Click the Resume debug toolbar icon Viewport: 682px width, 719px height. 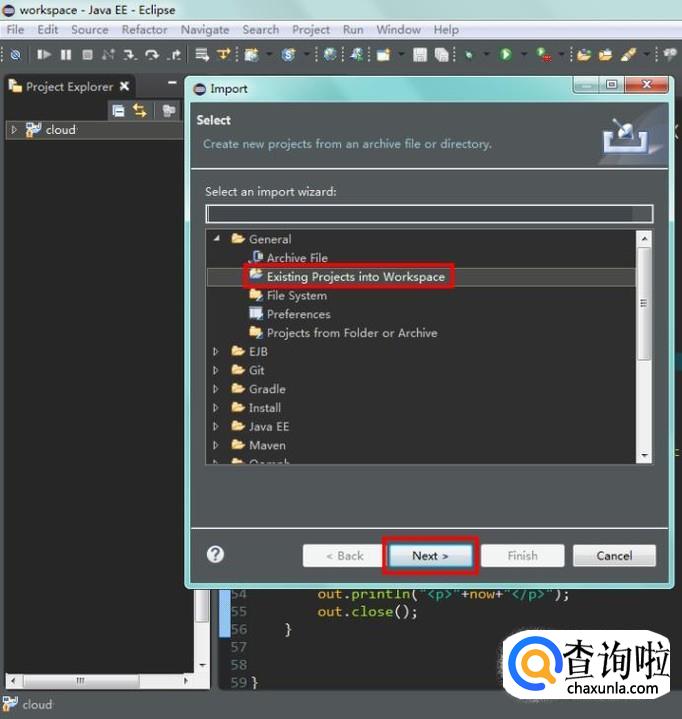44,55
